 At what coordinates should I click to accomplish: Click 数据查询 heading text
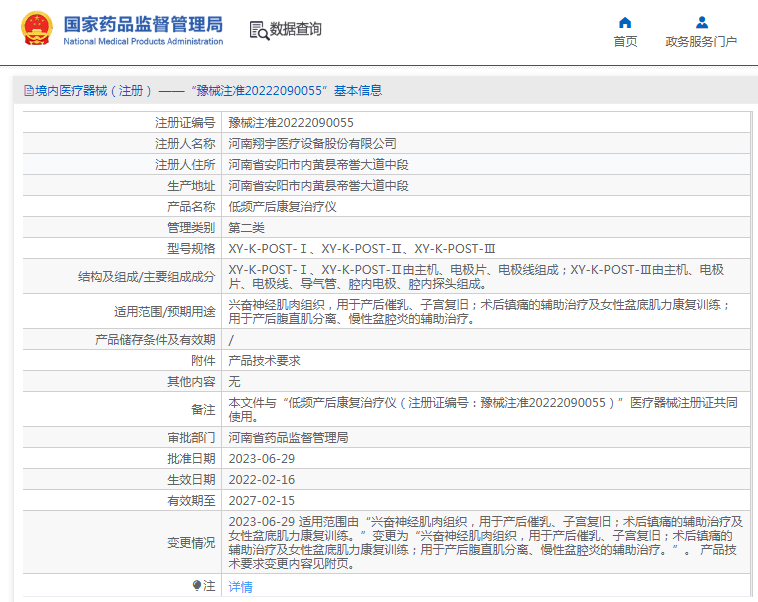[295, 29]
